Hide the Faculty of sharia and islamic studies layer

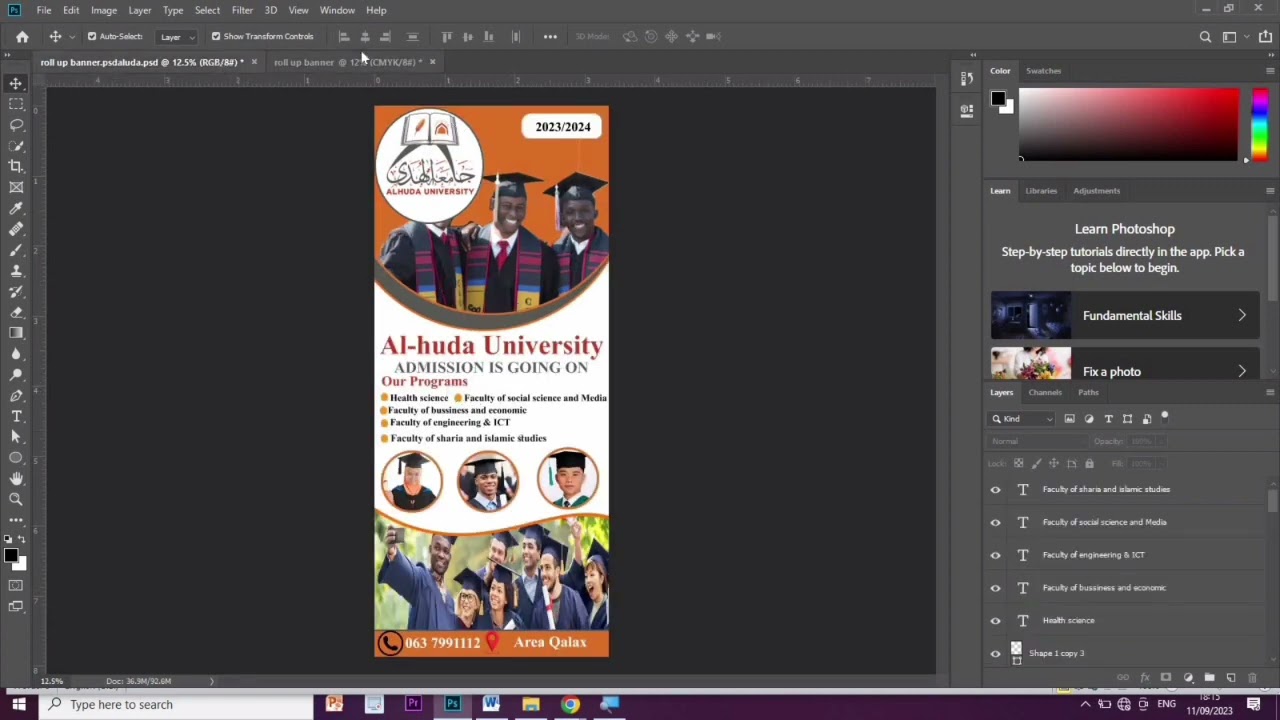click(995, 490)
